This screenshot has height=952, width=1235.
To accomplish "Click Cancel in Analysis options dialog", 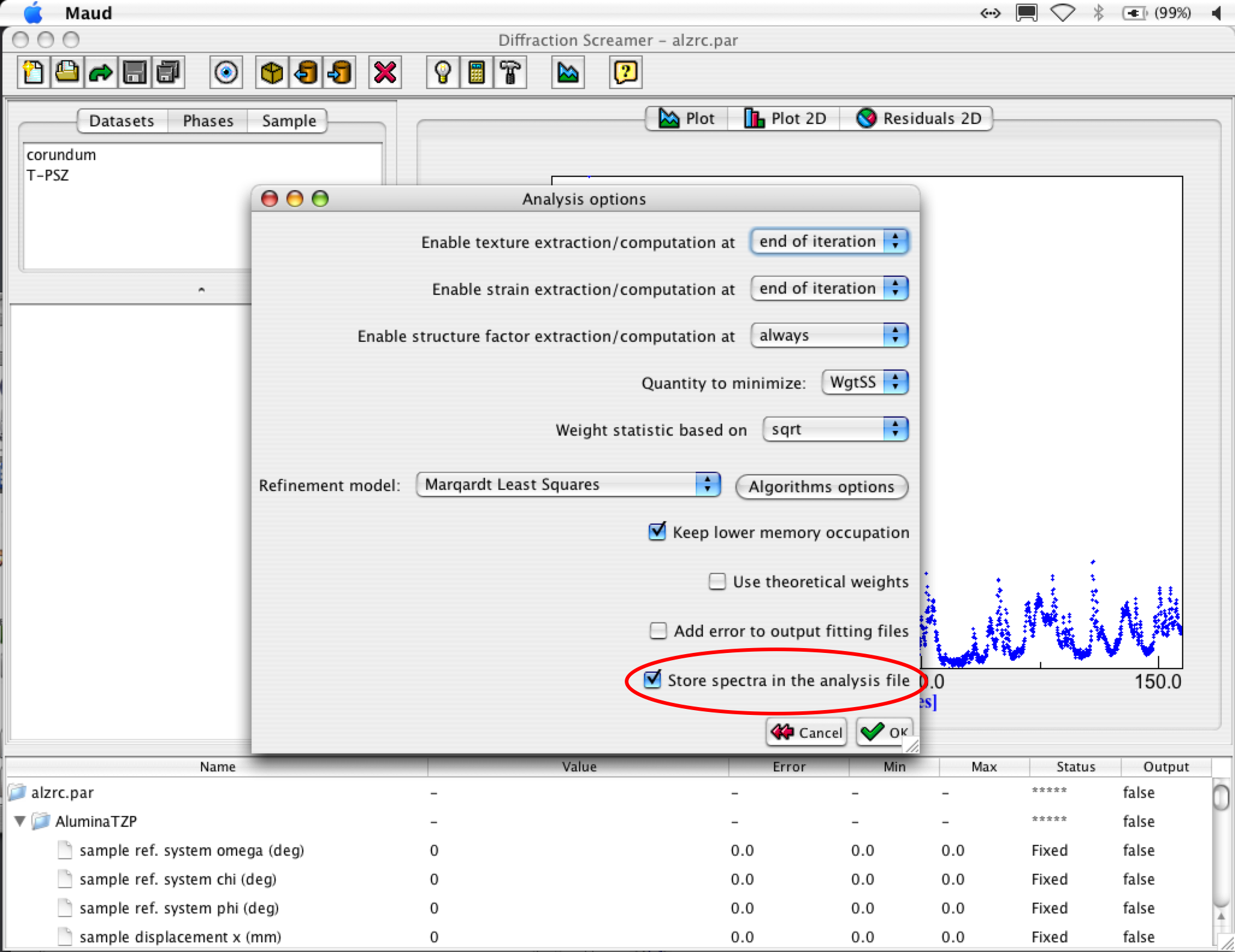I will point(806,732).
